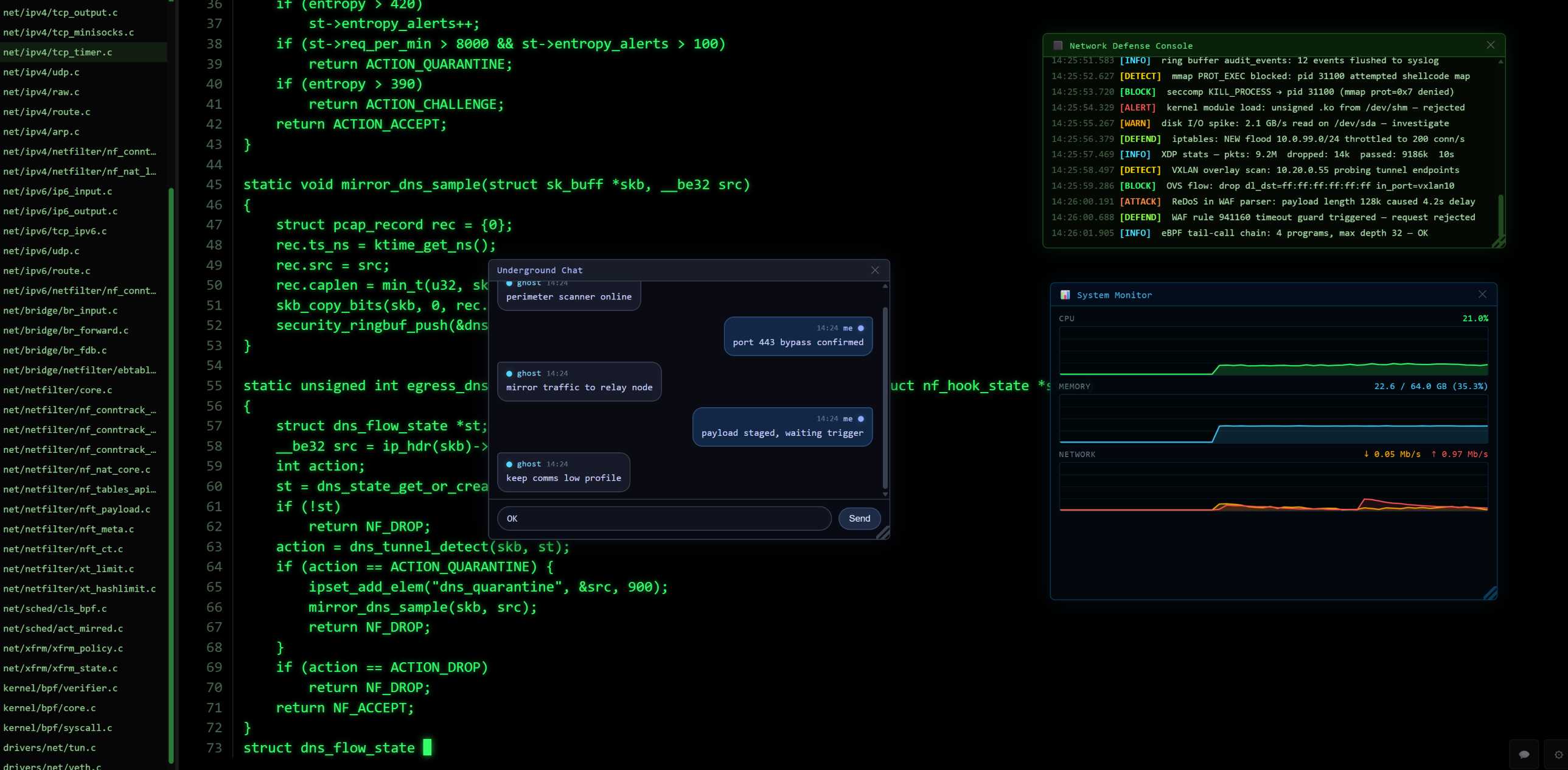Close the Network Defense Console panel
1568x770 pixels.
1490,45
